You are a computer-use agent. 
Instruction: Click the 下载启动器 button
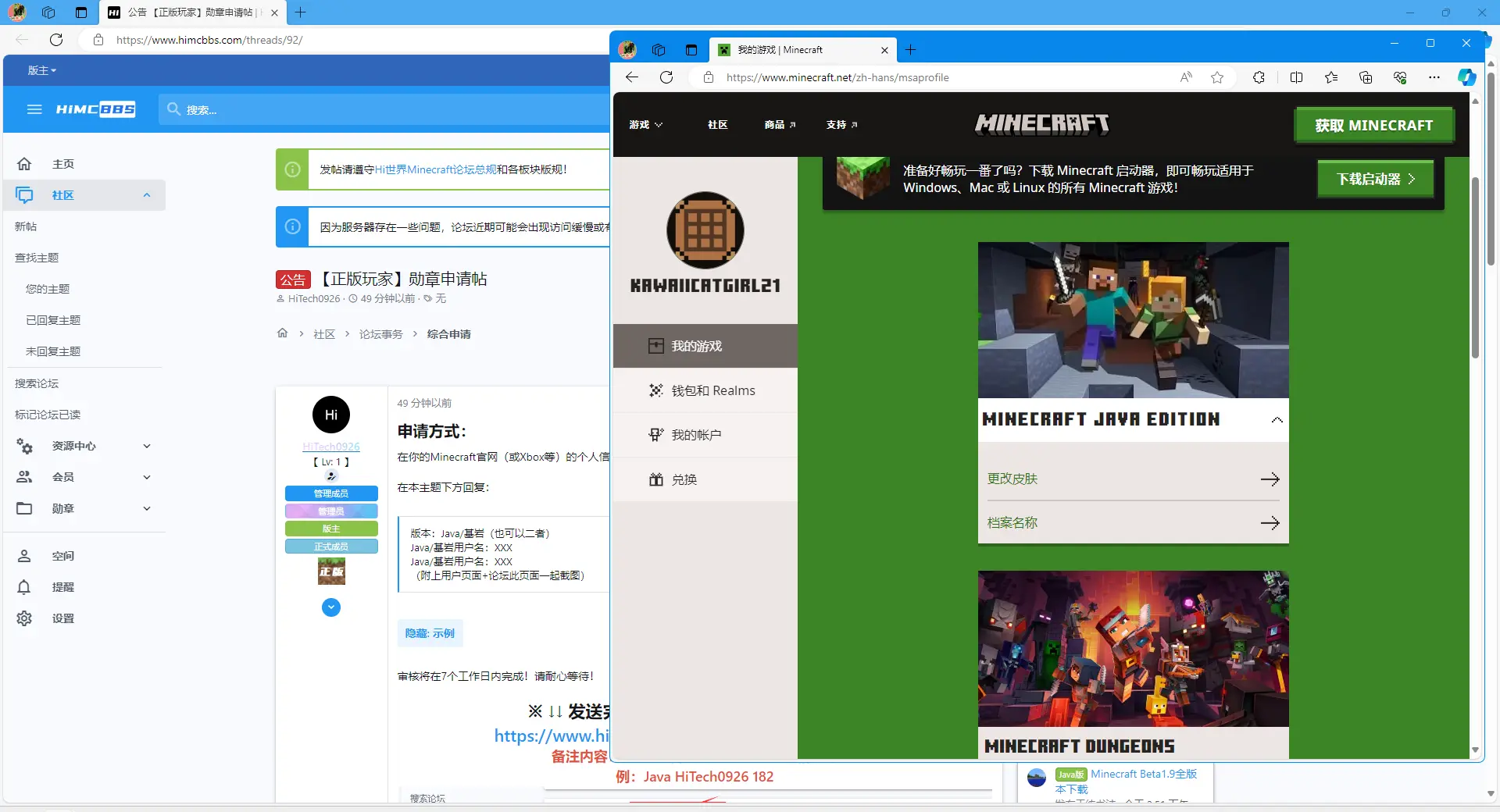(1375, 179)
